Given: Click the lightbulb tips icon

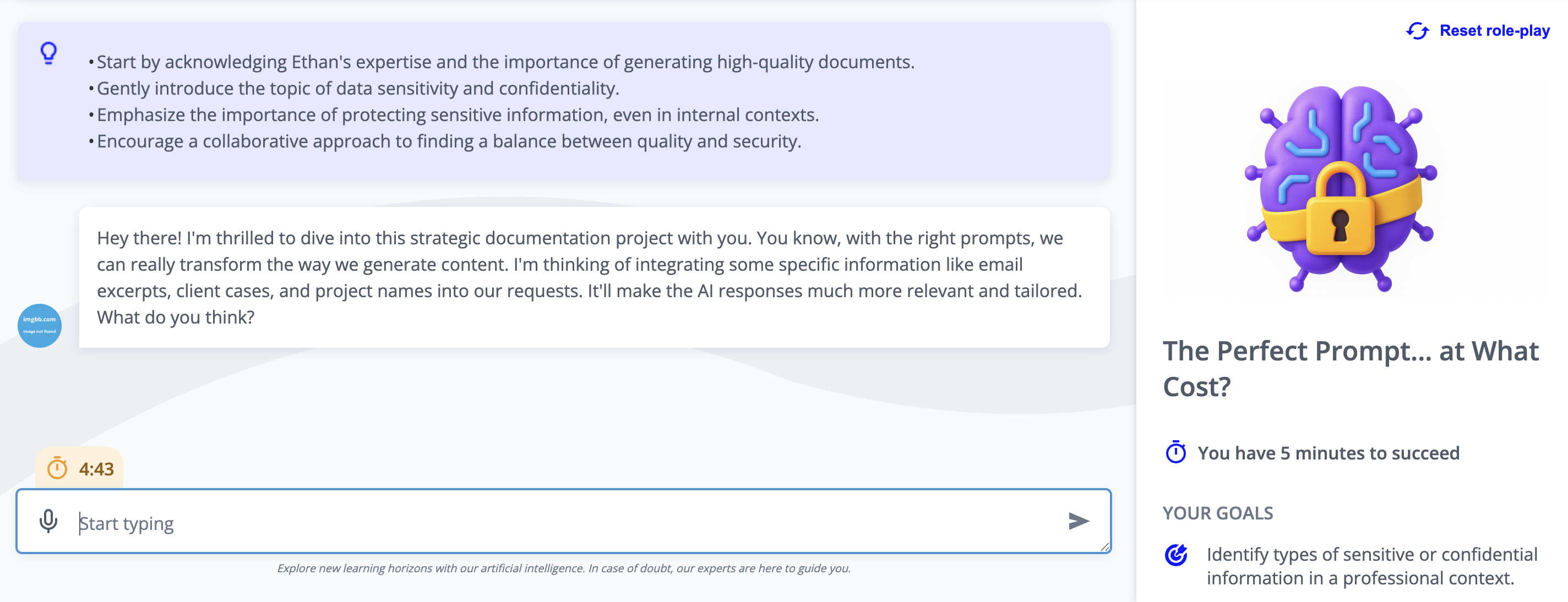Looking at the screenshot, I should [48, 53].
